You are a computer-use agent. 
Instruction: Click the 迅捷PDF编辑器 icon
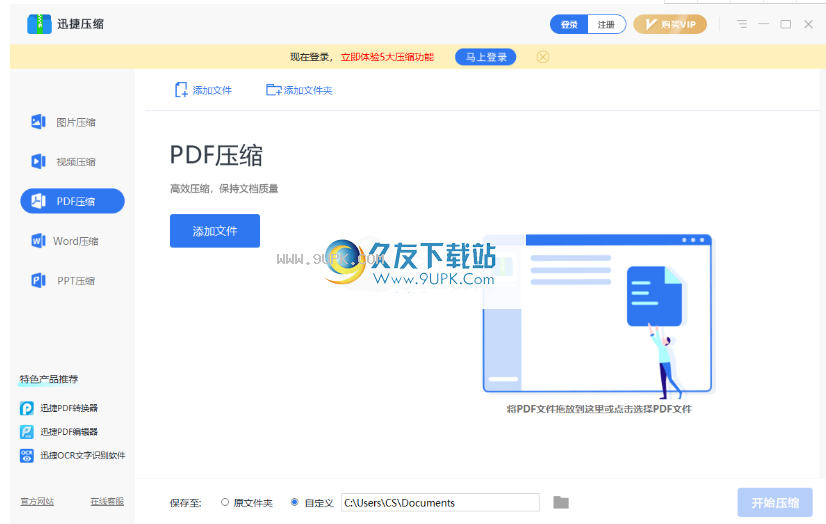(27, 432)
